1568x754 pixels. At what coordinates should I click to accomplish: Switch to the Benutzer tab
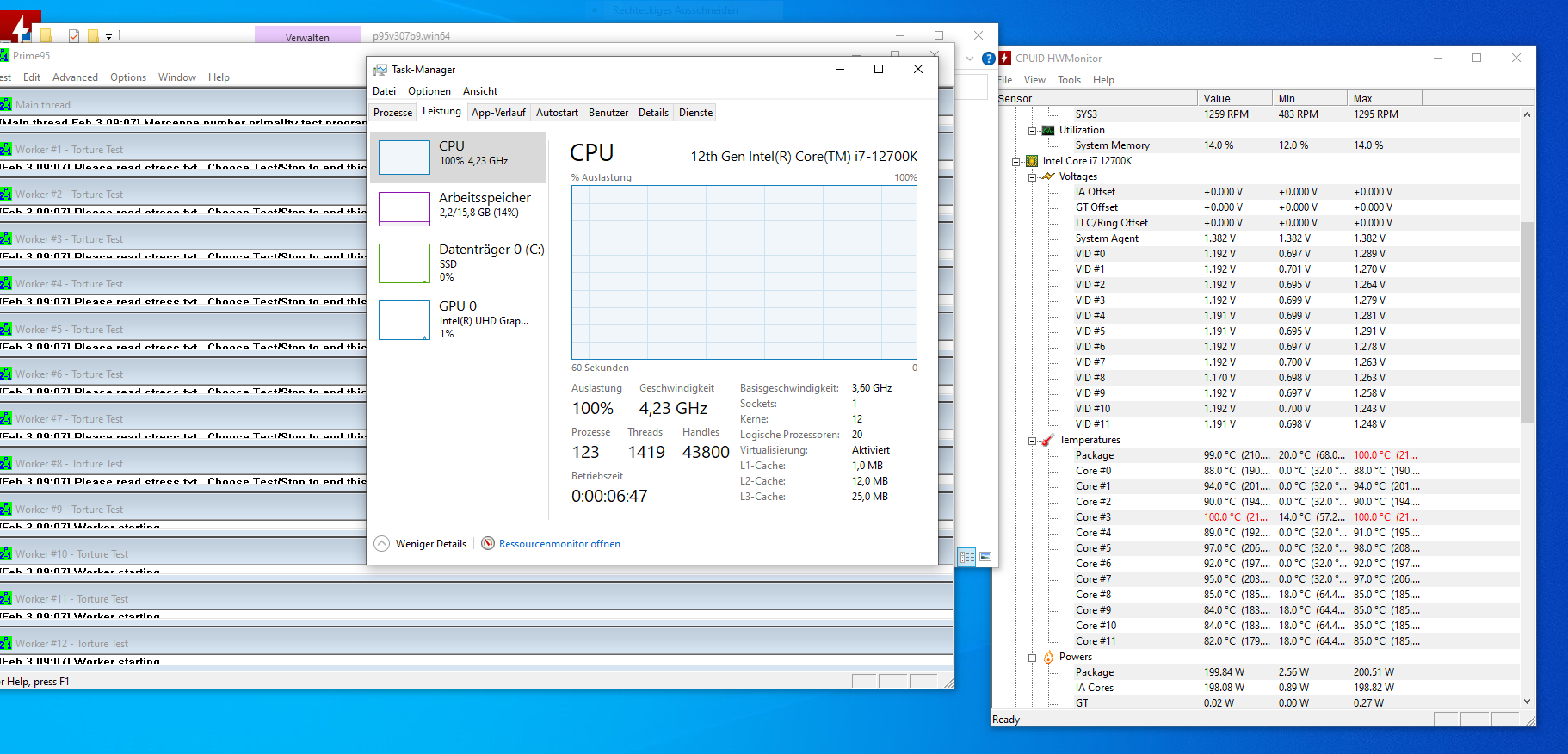(608, 113)
